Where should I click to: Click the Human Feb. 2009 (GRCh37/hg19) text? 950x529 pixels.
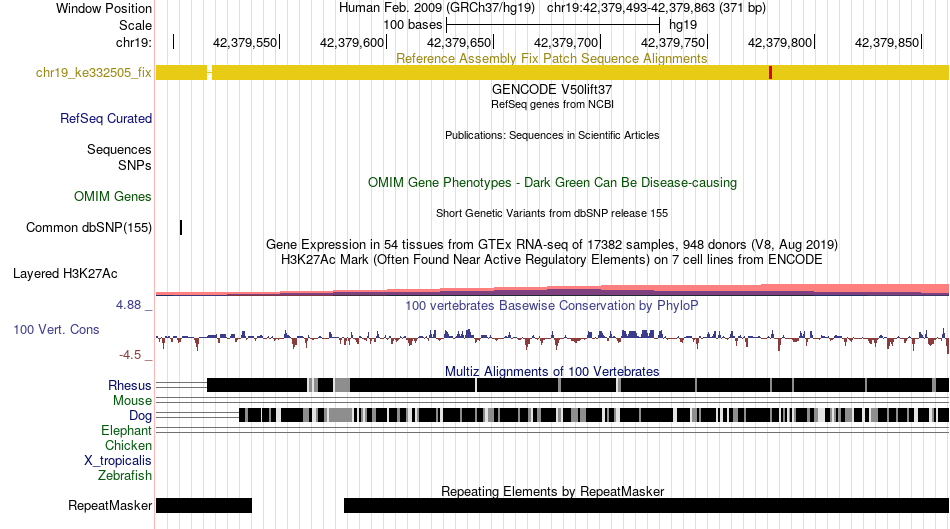437,8
